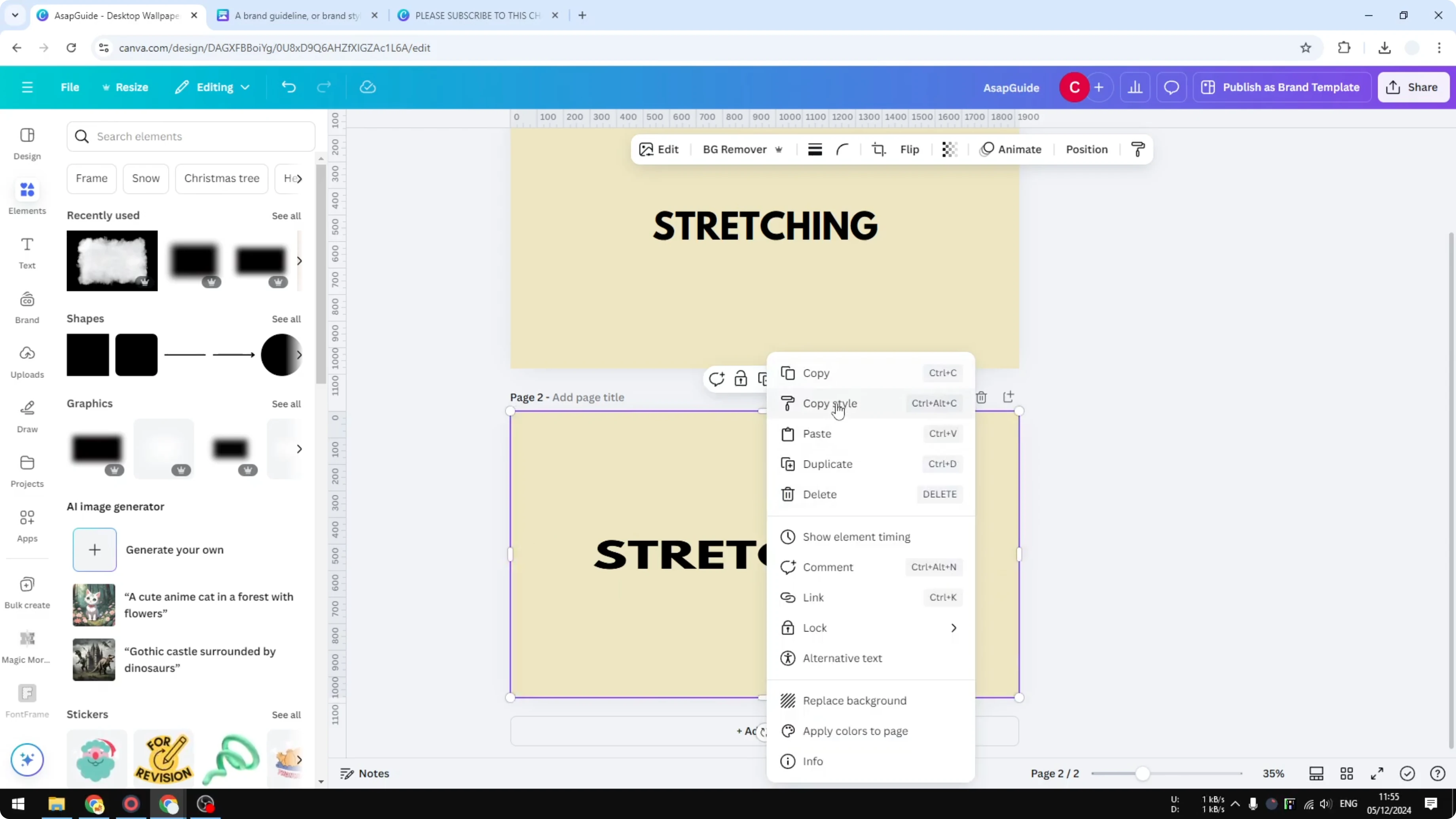Click the delete page trash icon
This screenshot has height=819, width=1456.
[x=982, y=397]
